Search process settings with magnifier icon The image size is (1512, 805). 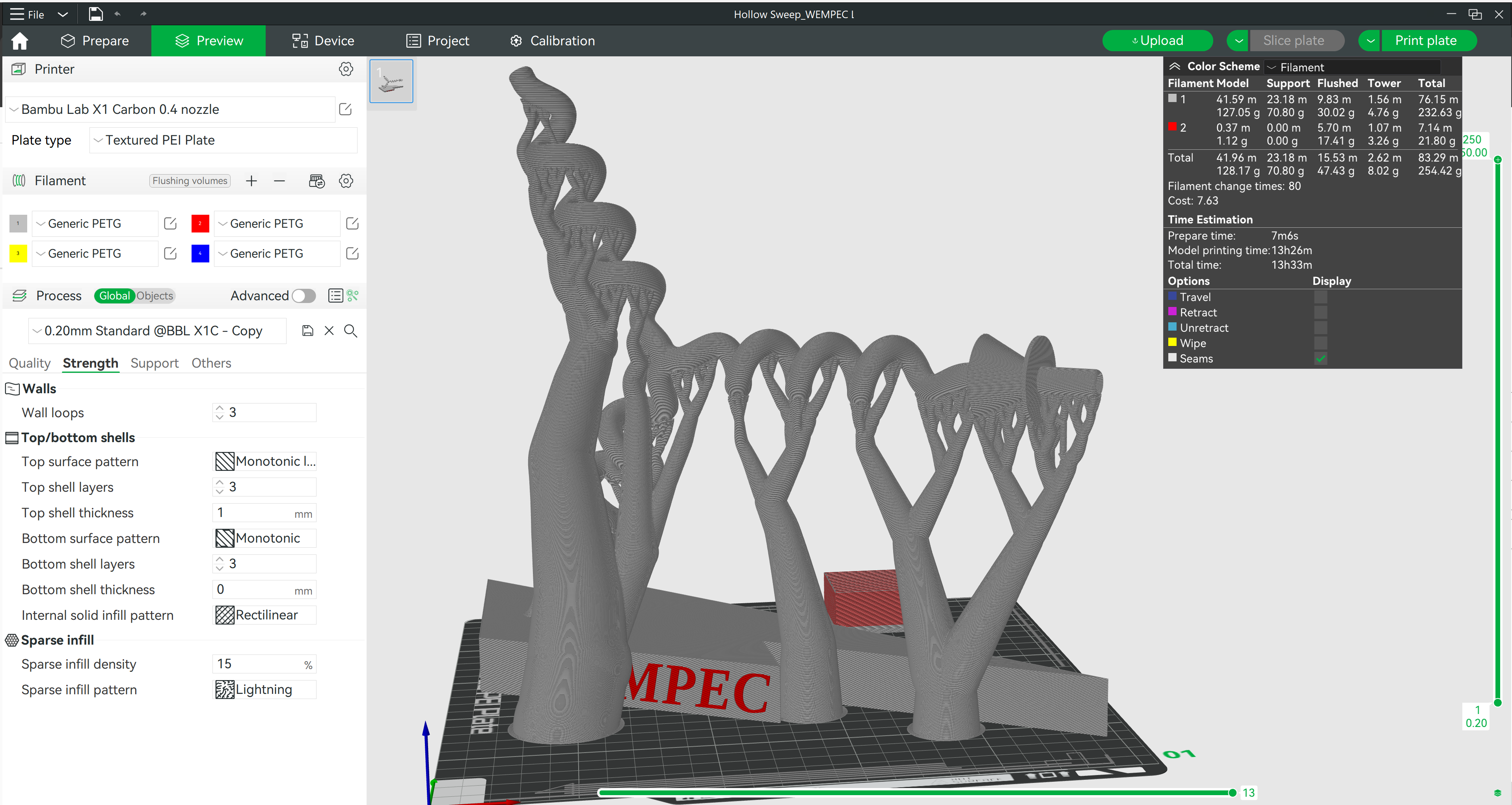[350, 331]
